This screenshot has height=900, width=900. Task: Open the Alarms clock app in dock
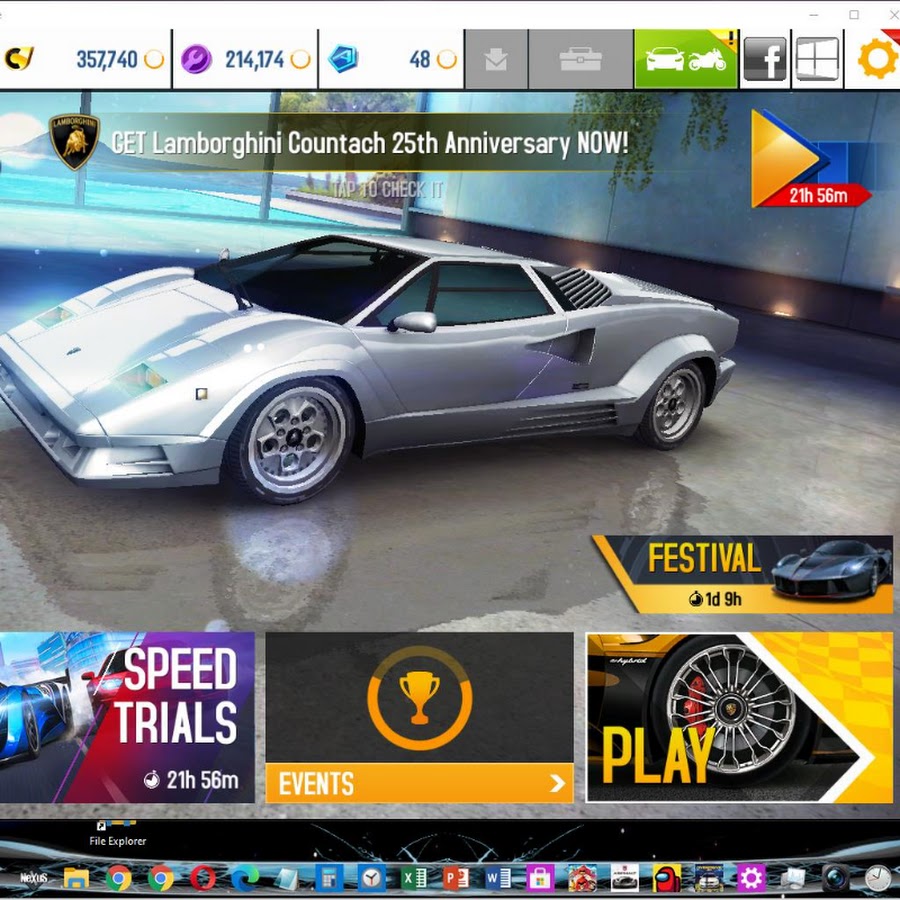tap(371, 879)
